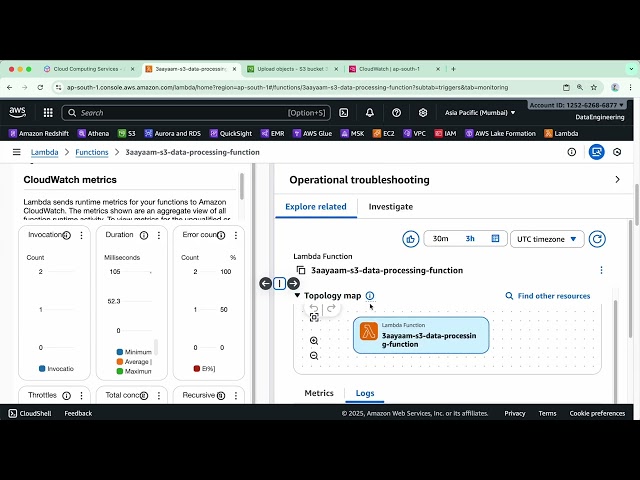
Task: Open the AWS Glue shortcut
Action: [313, 133]
